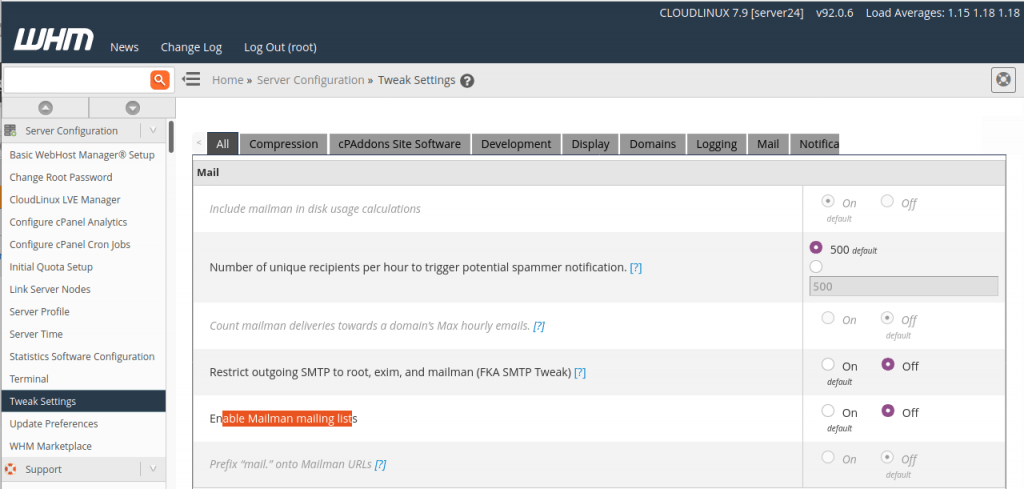Open Basic WebHost Manager Setup
This screenshot has width=1024, height=489.
click(x=82, y=155)
